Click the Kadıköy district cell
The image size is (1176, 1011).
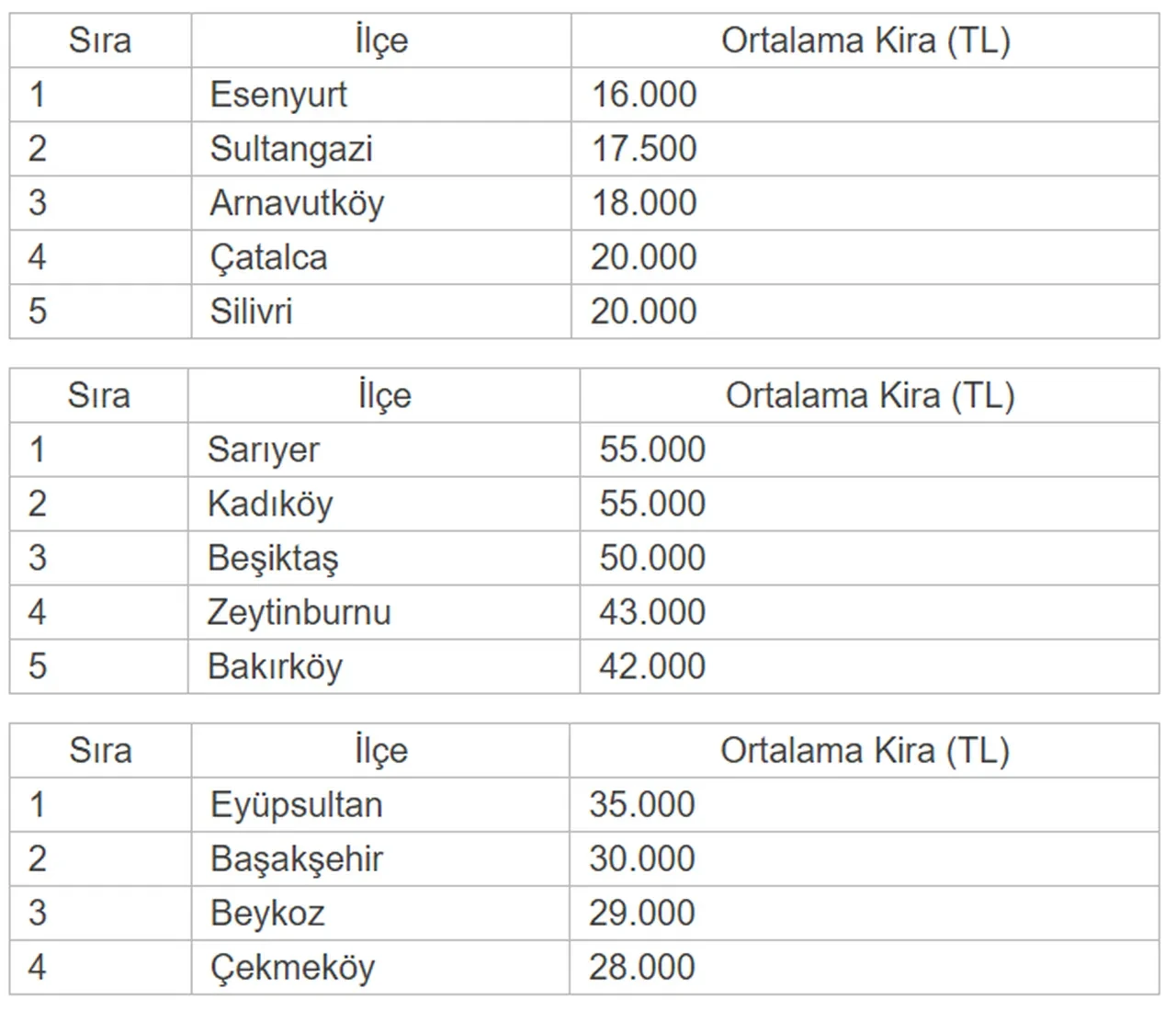(270, 504)
